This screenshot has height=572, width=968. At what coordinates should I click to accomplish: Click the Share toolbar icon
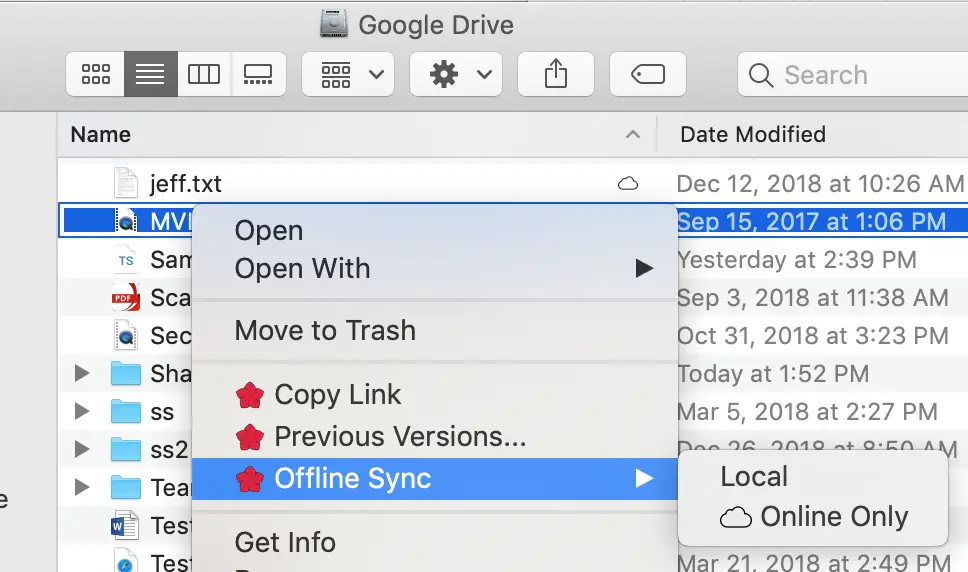click(556, 74)
